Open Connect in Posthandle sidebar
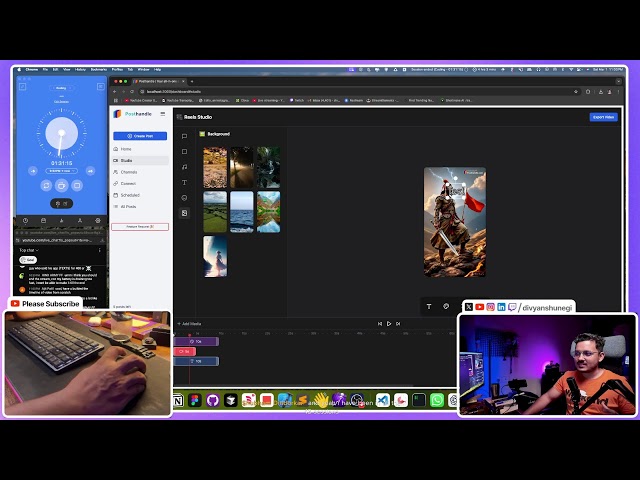This screenshot has width=640, height=480. point(141,183)
